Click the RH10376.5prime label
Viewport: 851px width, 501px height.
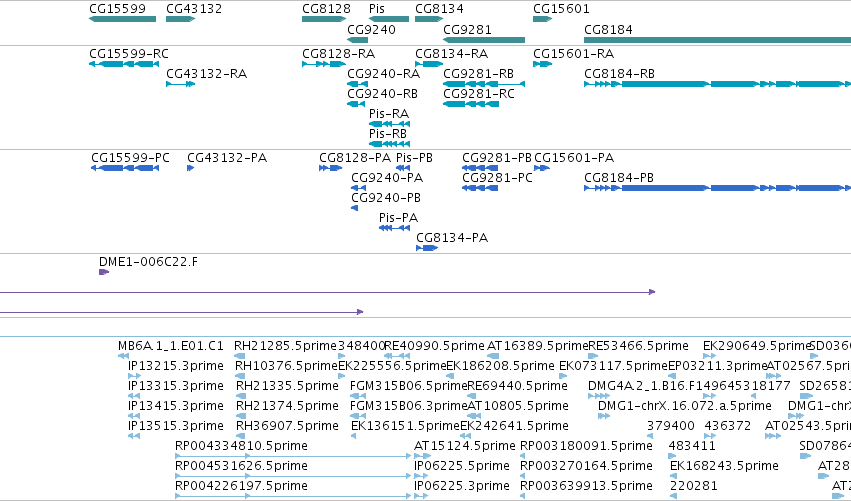point(286,366)
